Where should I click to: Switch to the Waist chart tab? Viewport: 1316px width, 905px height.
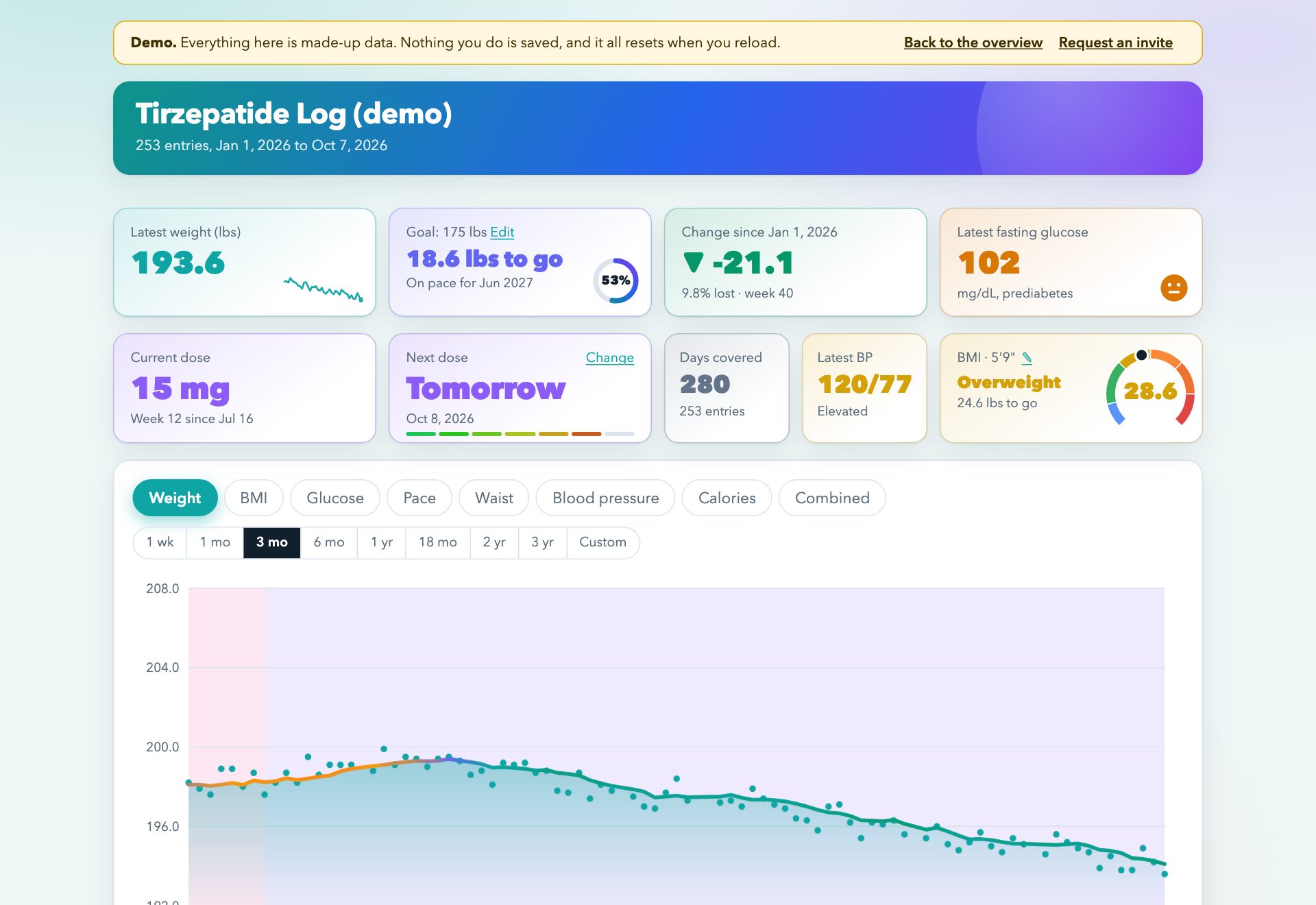point(494,498)
